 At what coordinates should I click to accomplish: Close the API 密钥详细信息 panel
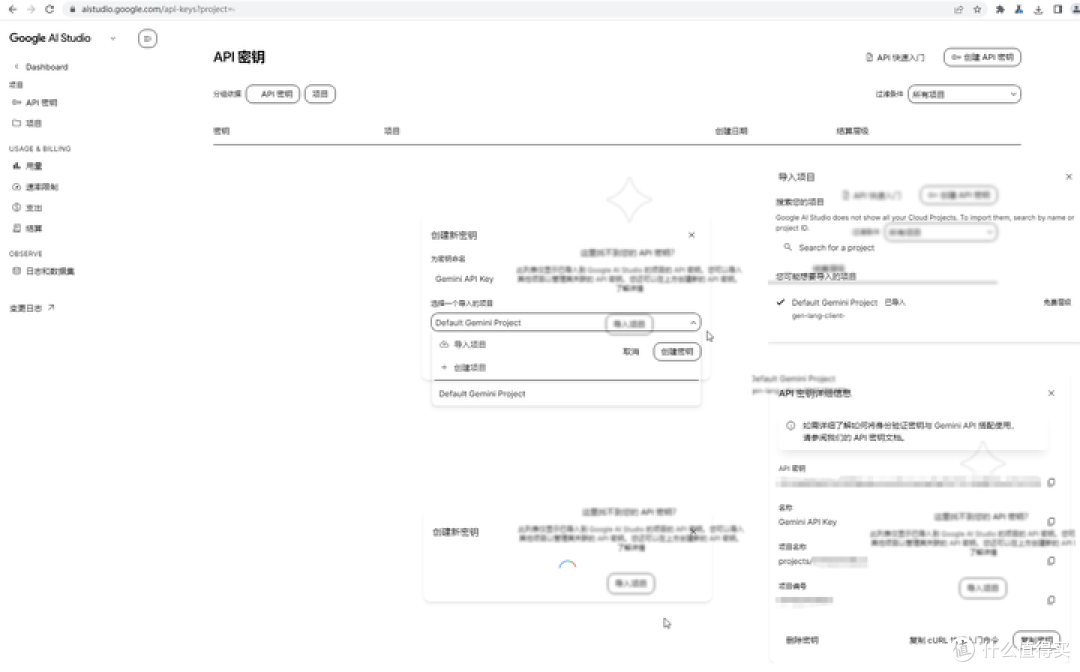coord(1051,393)
